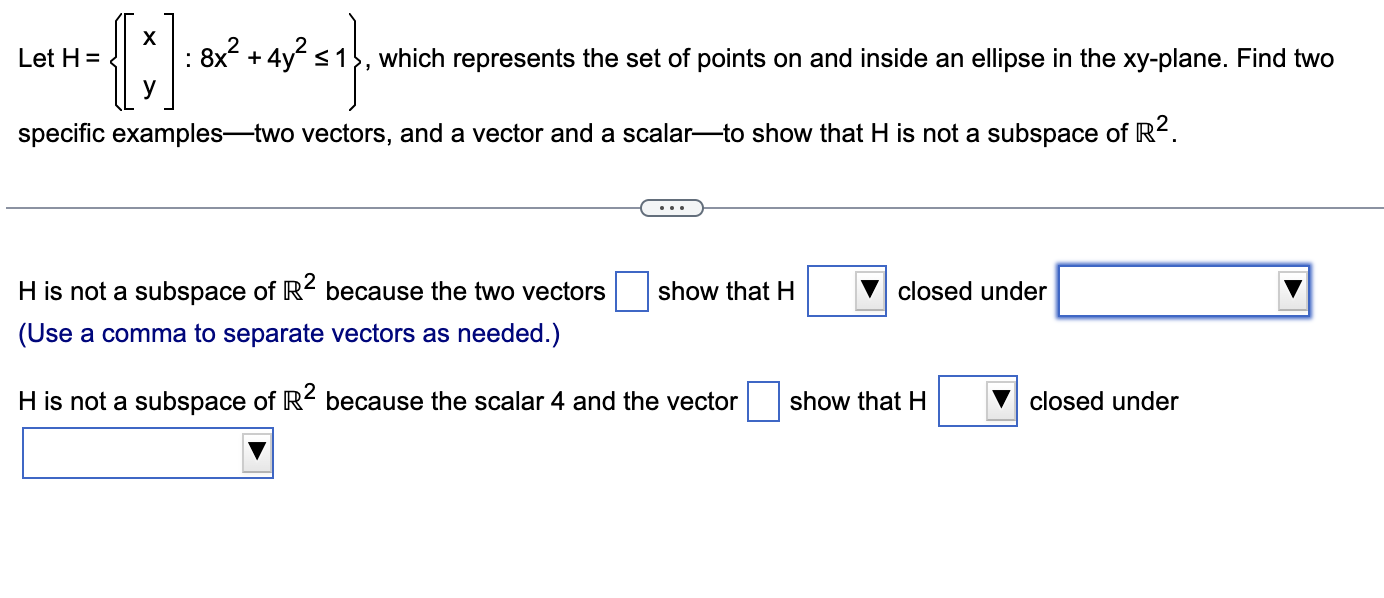The image size is (1384, 598).
Task: Click the black triangle arrow on first 'show that H' selector
Action: point(868,290)
